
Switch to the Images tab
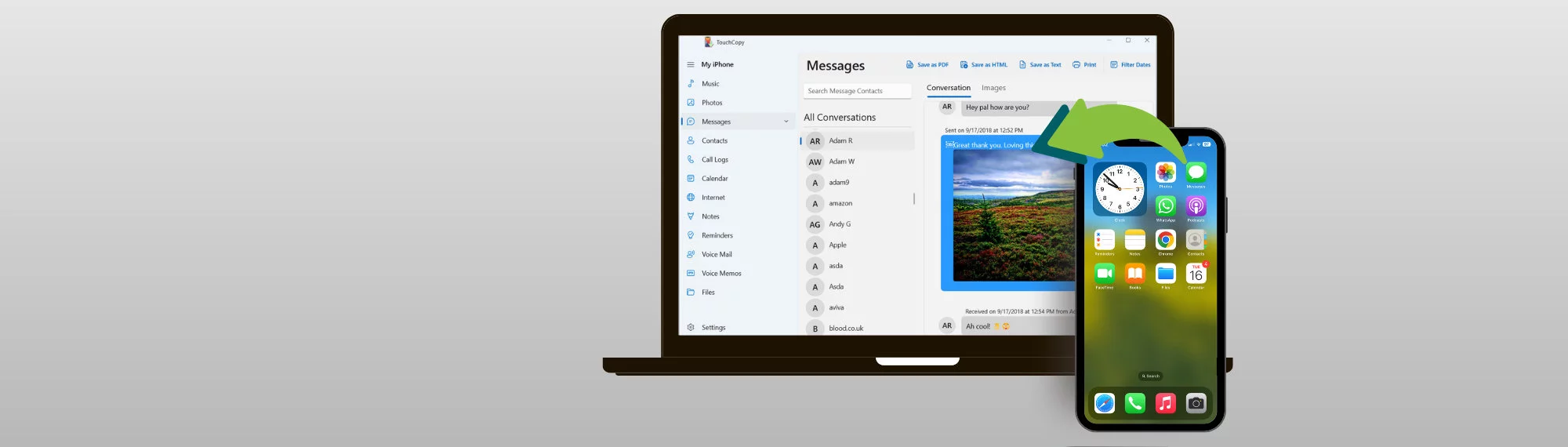click(993, 88)
